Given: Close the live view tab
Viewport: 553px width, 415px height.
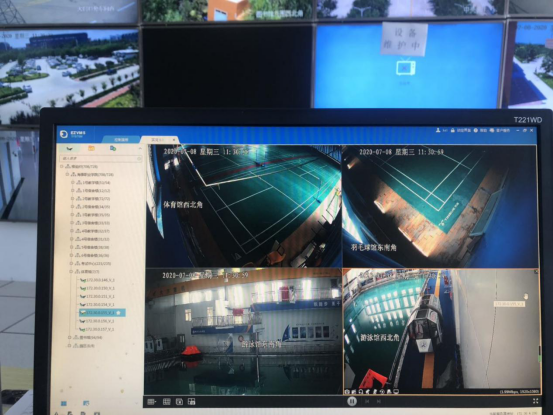Looking at the screenshot, I should pos(174,140).
